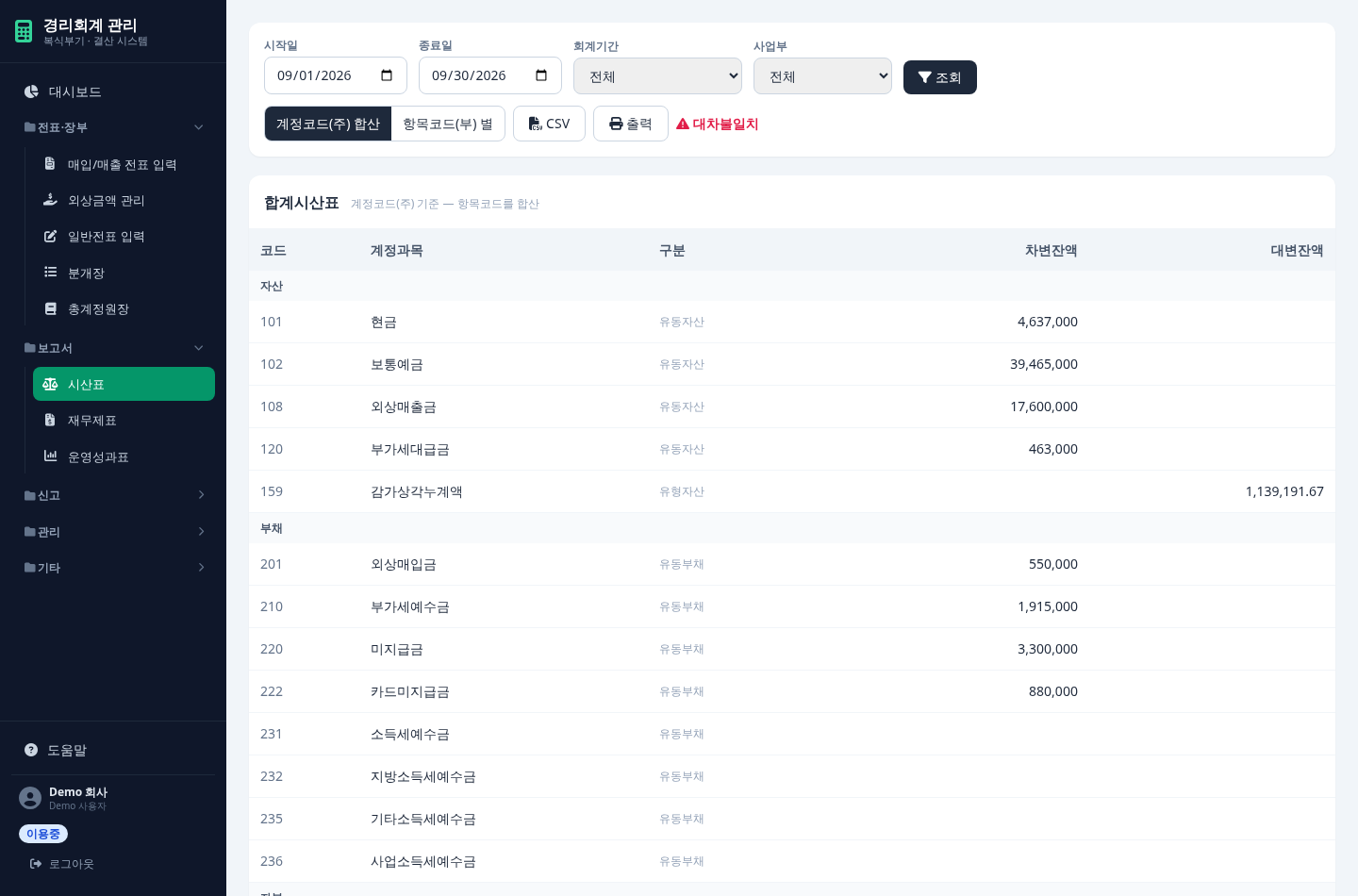Click the 총계정원장 book icon
Image resolution: width=1358 pixels, height=896 pixels.
click(50, 308)
